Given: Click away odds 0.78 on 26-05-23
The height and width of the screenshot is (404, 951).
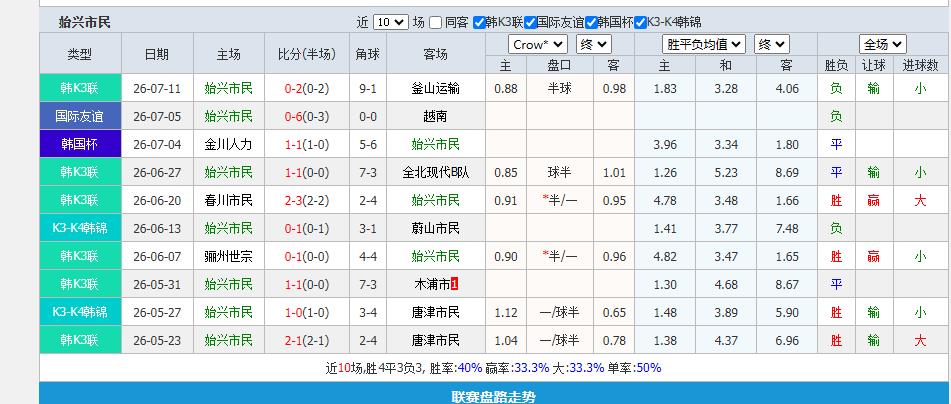Looking at the screenshot, I should (x=614, y=340).
